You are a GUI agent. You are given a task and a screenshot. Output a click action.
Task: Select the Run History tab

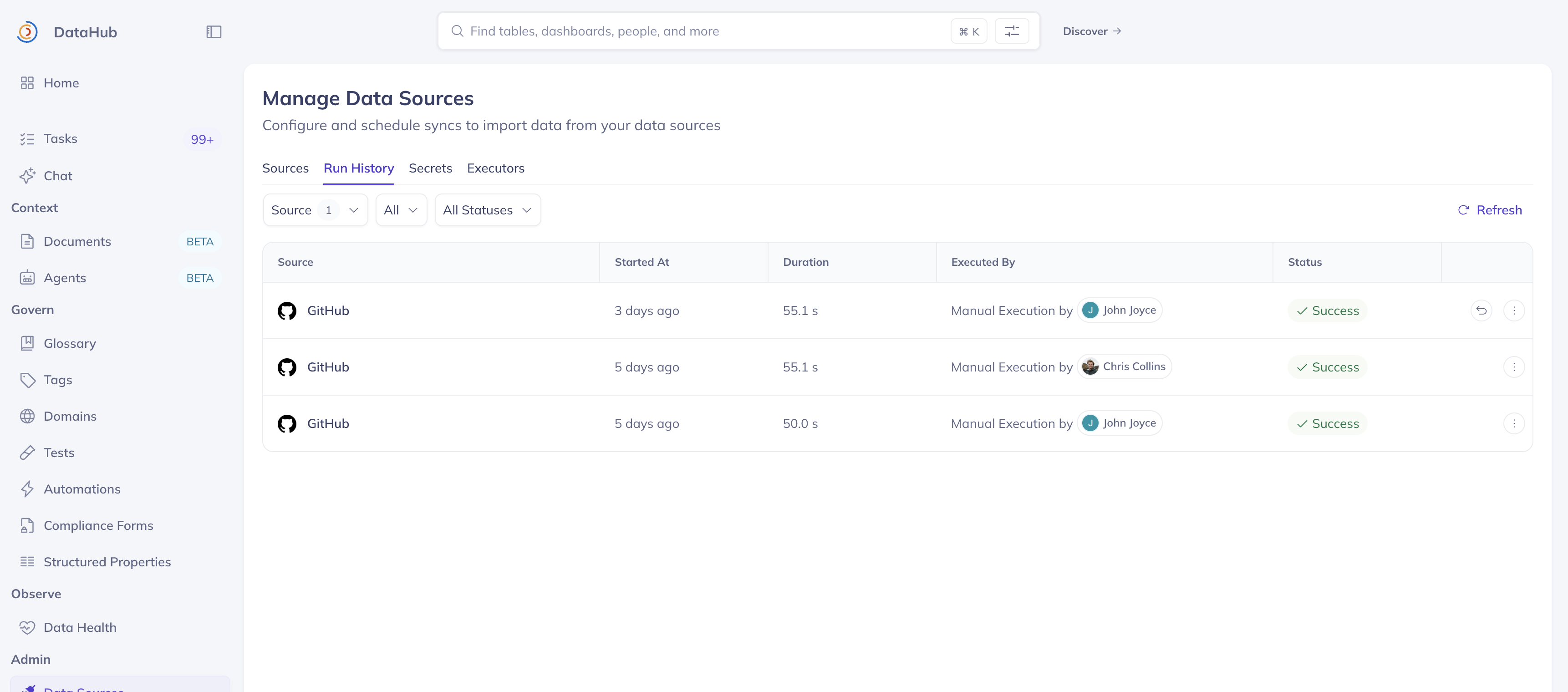358,168
